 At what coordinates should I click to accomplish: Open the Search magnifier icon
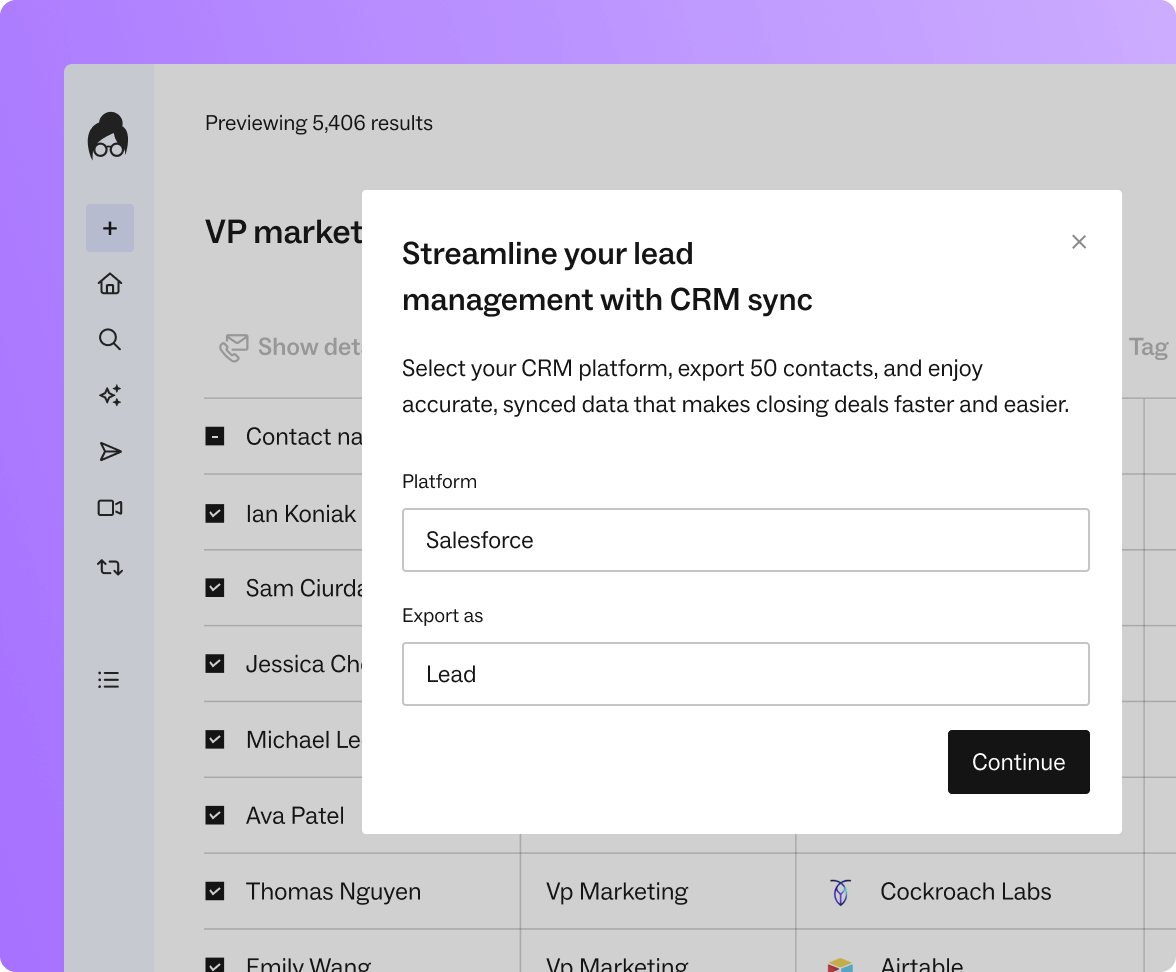(x=110, y=340)
